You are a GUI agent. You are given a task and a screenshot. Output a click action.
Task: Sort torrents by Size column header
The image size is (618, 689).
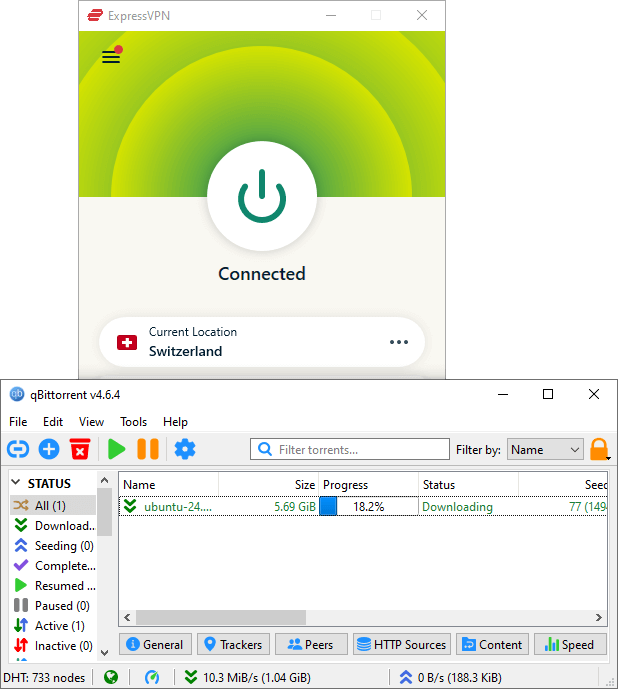[x=269, y=485]
